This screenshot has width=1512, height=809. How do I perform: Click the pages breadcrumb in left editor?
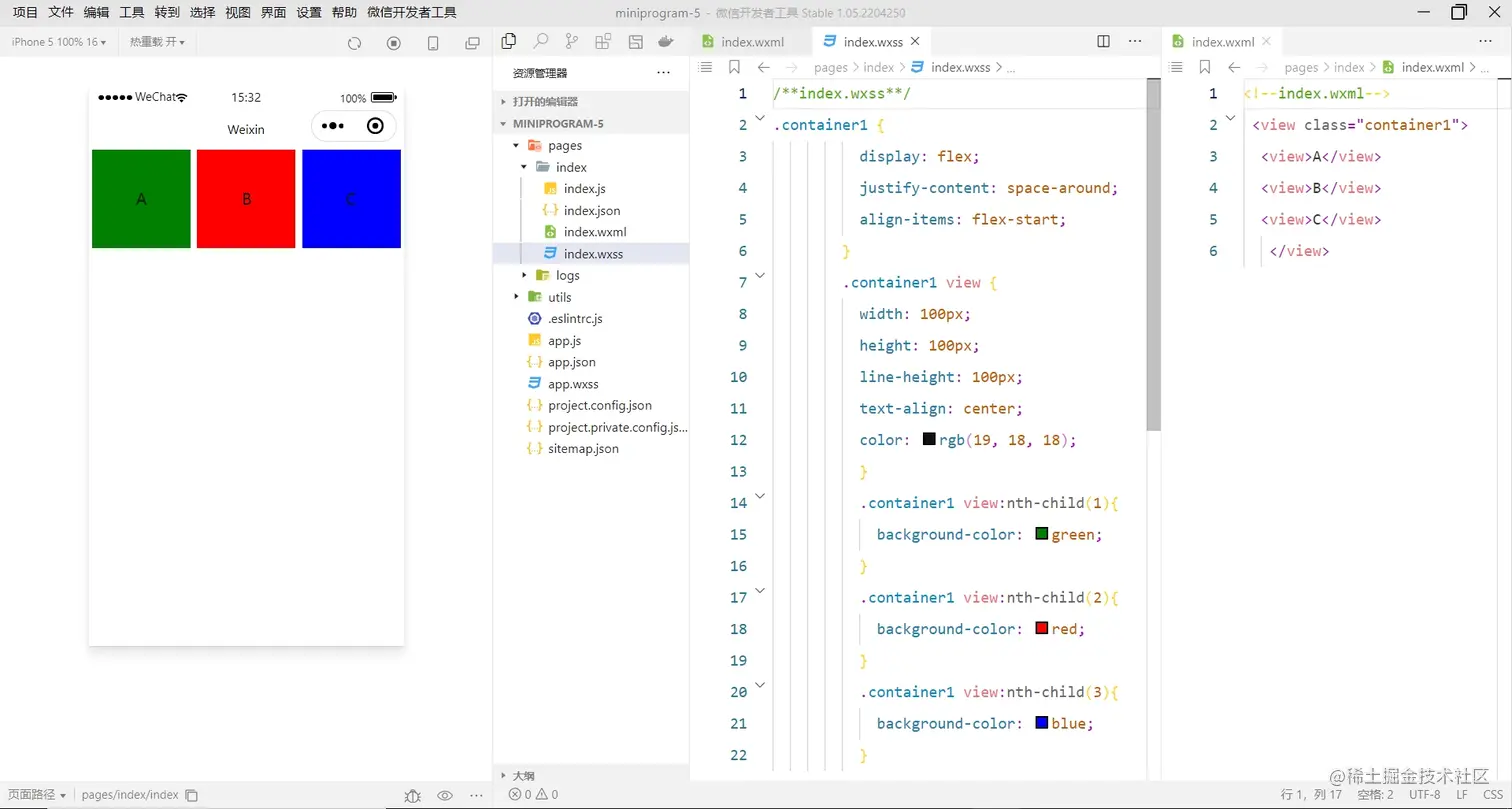[x=830, y=67]
